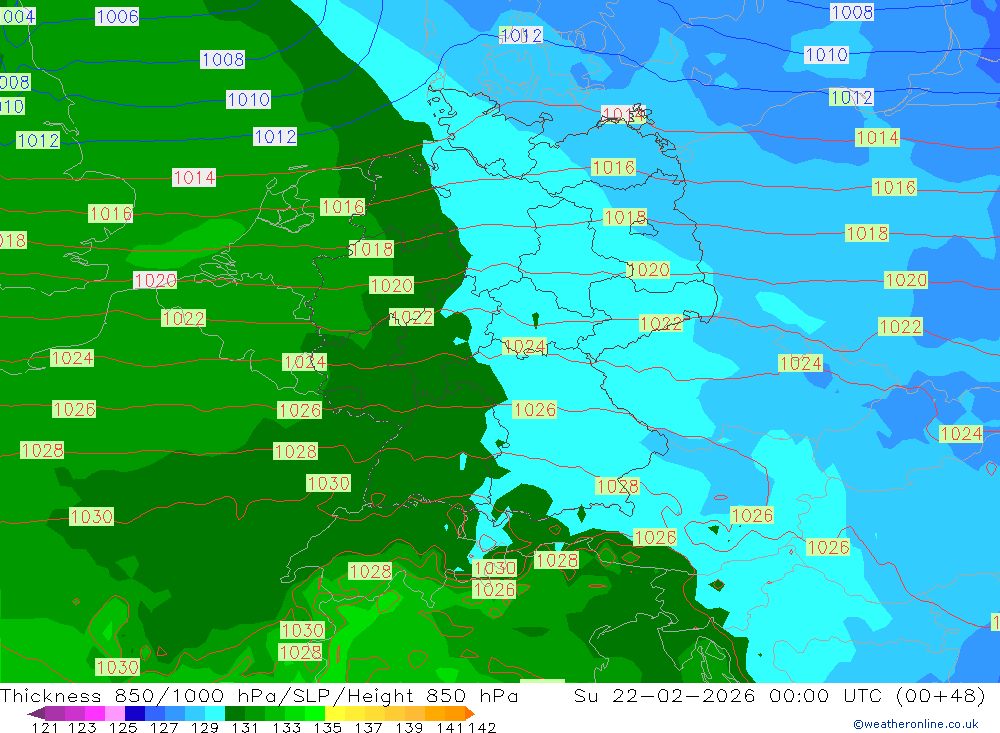Click the 1026 label directly below a 1030 label

494,589
